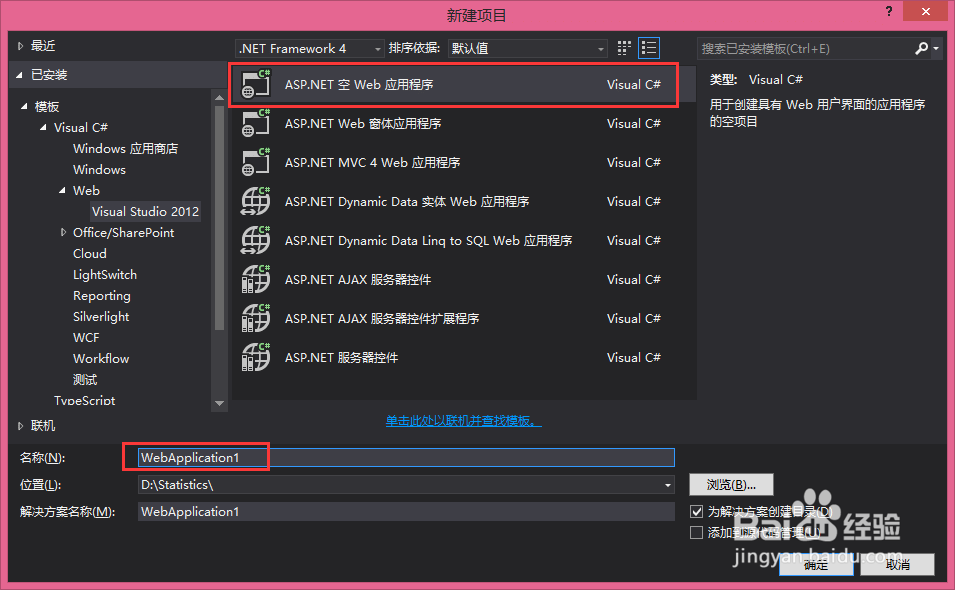
Task: Open the help question mark button
Action: [889, 11]
